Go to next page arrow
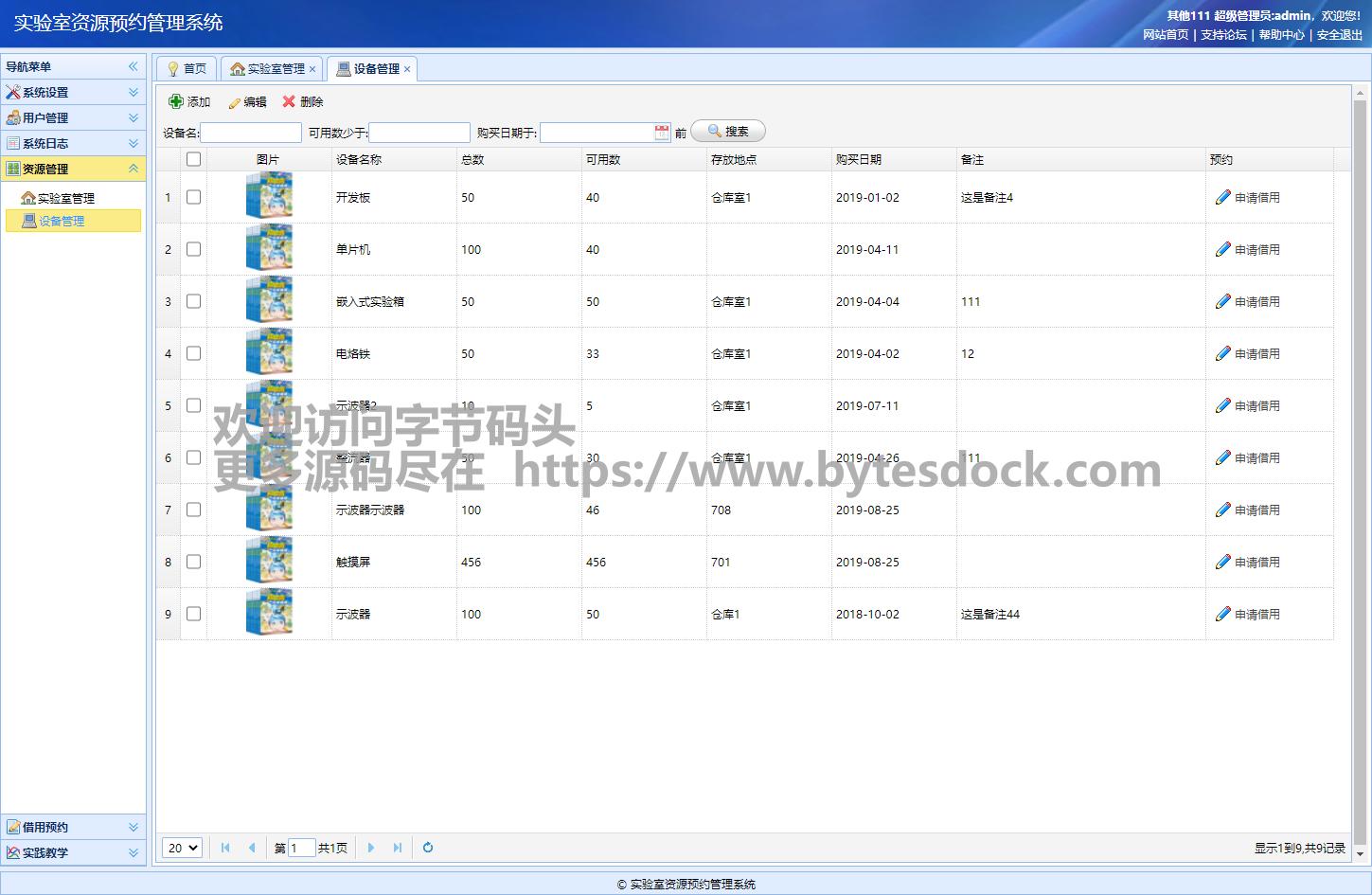 (x=371, y=848)
